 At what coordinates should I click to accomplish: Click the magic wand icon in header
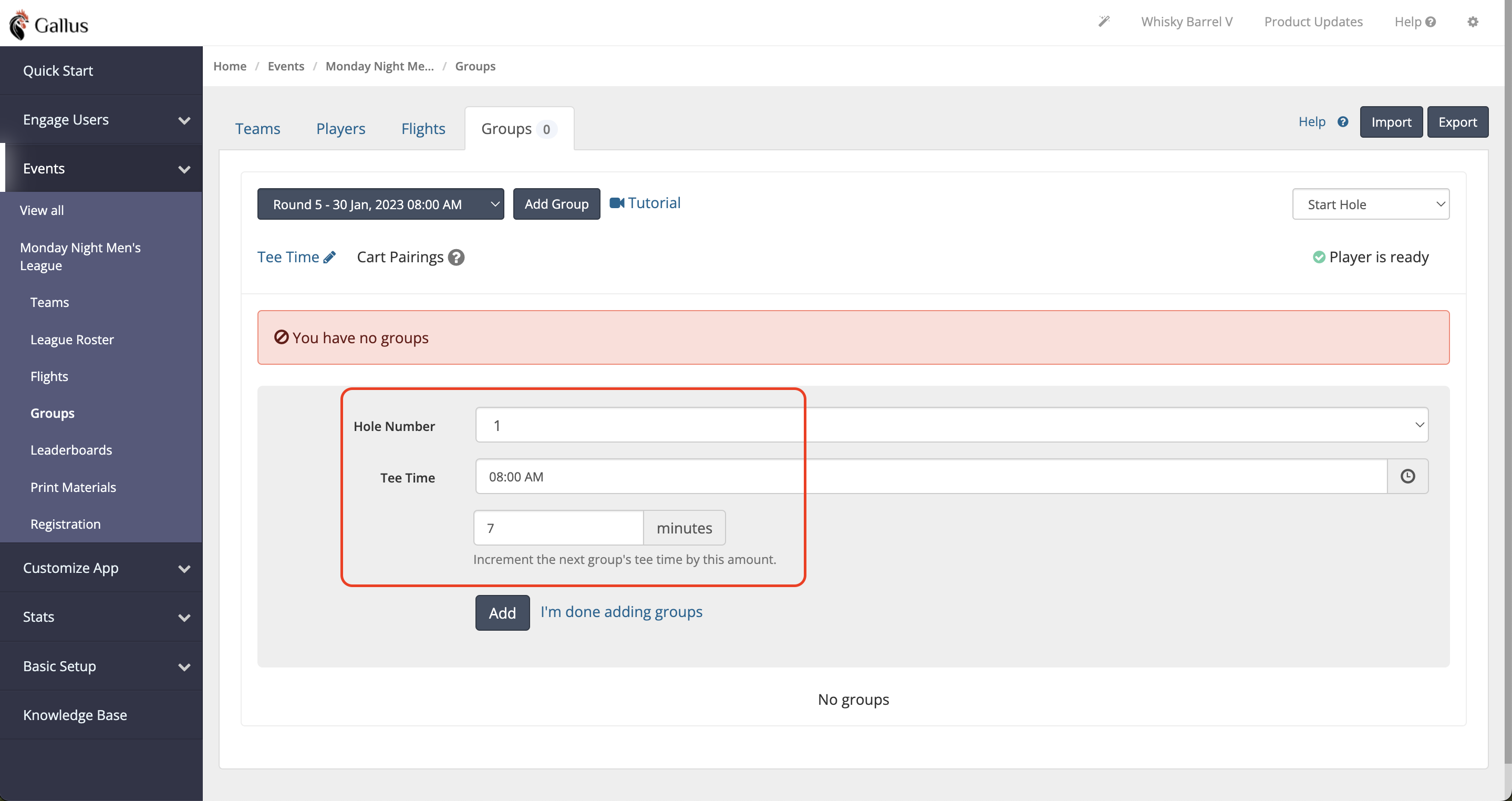(x=1103, y=22)
